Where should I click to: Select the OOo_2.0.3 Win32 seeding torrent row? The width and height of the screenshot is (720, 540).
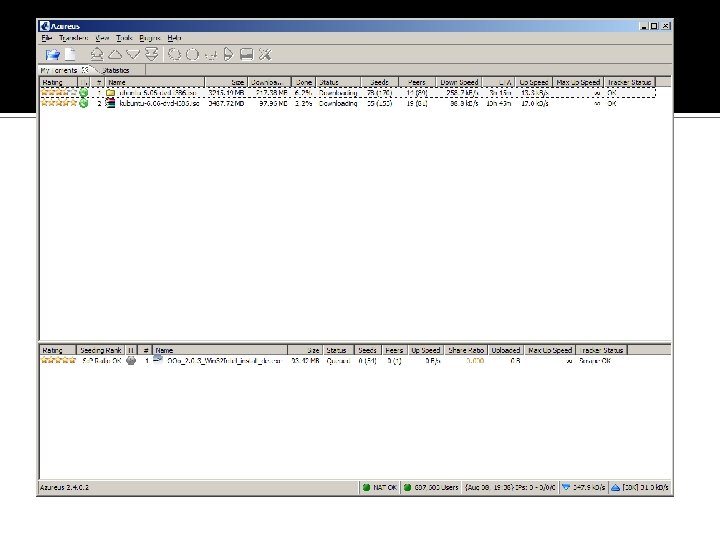334,361
